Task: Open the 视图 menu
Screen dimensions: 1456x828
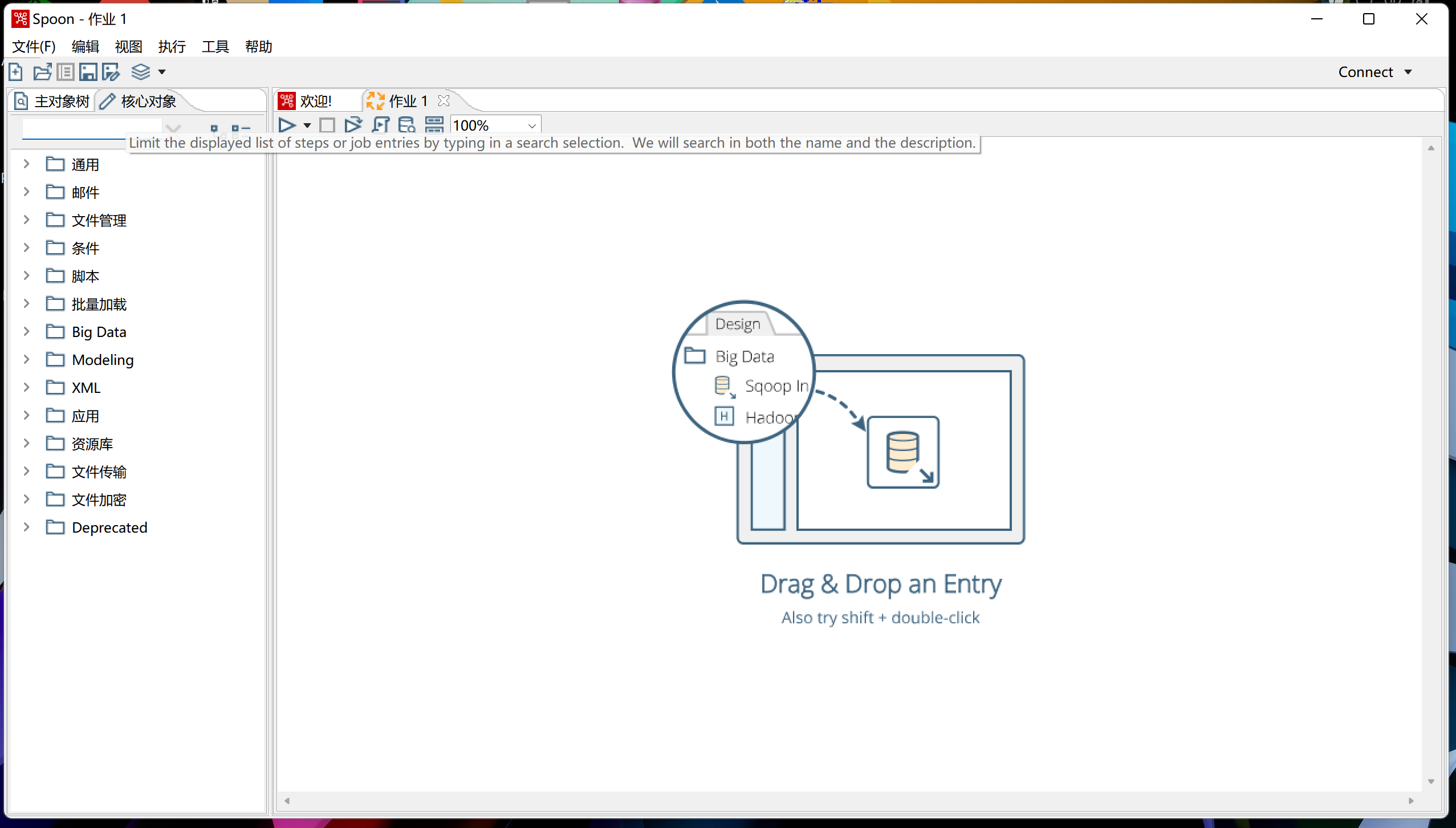Action: pyautogui.click(x=129, y=47)
